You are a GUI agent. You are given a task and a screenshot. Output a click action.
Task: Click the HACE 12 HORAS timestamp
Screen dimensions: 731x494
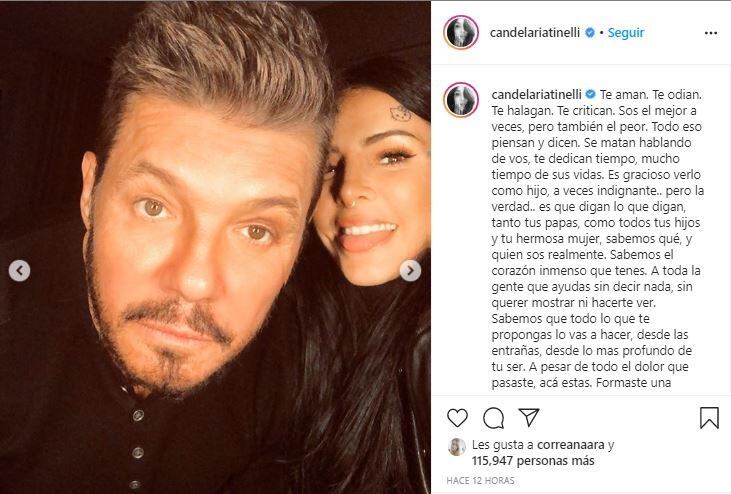click(x=480, y=480)
